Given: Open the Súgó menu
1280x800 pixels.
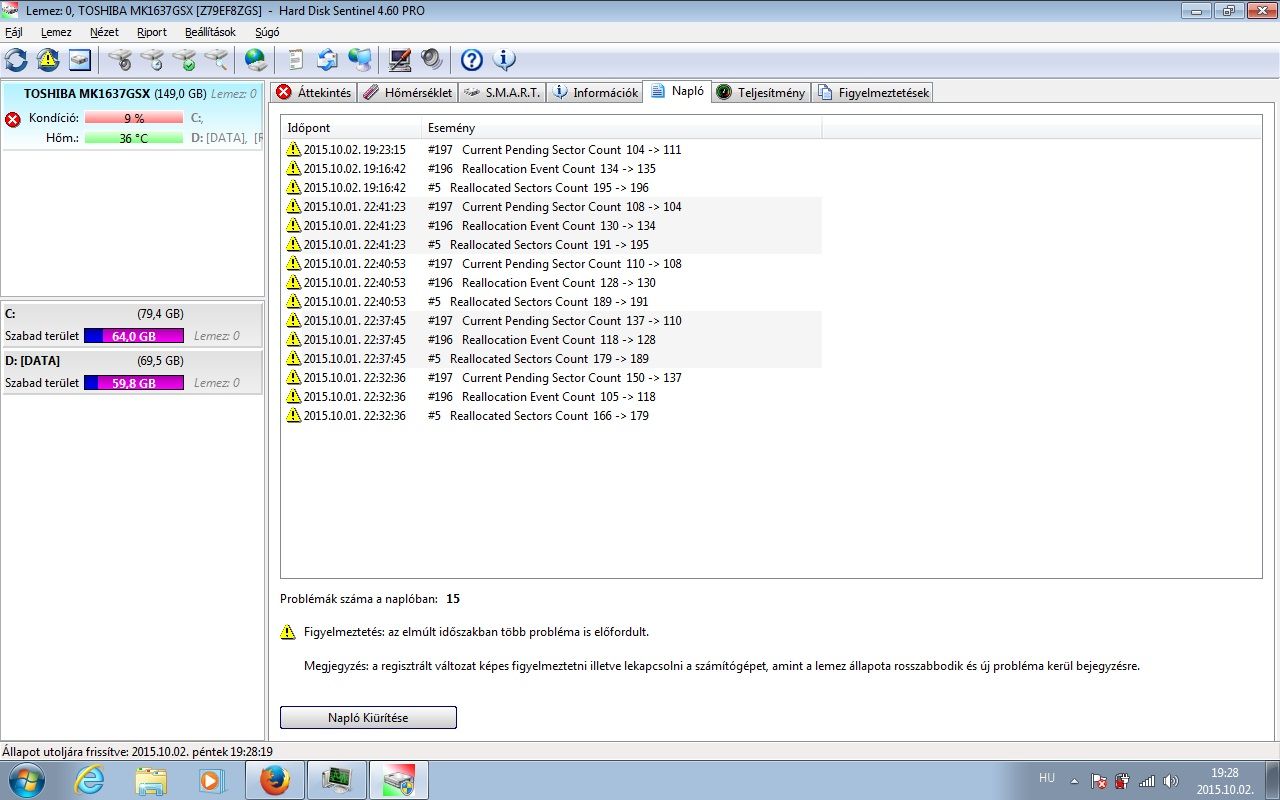Looking at the screenshot, I should [x=267, y=32].
